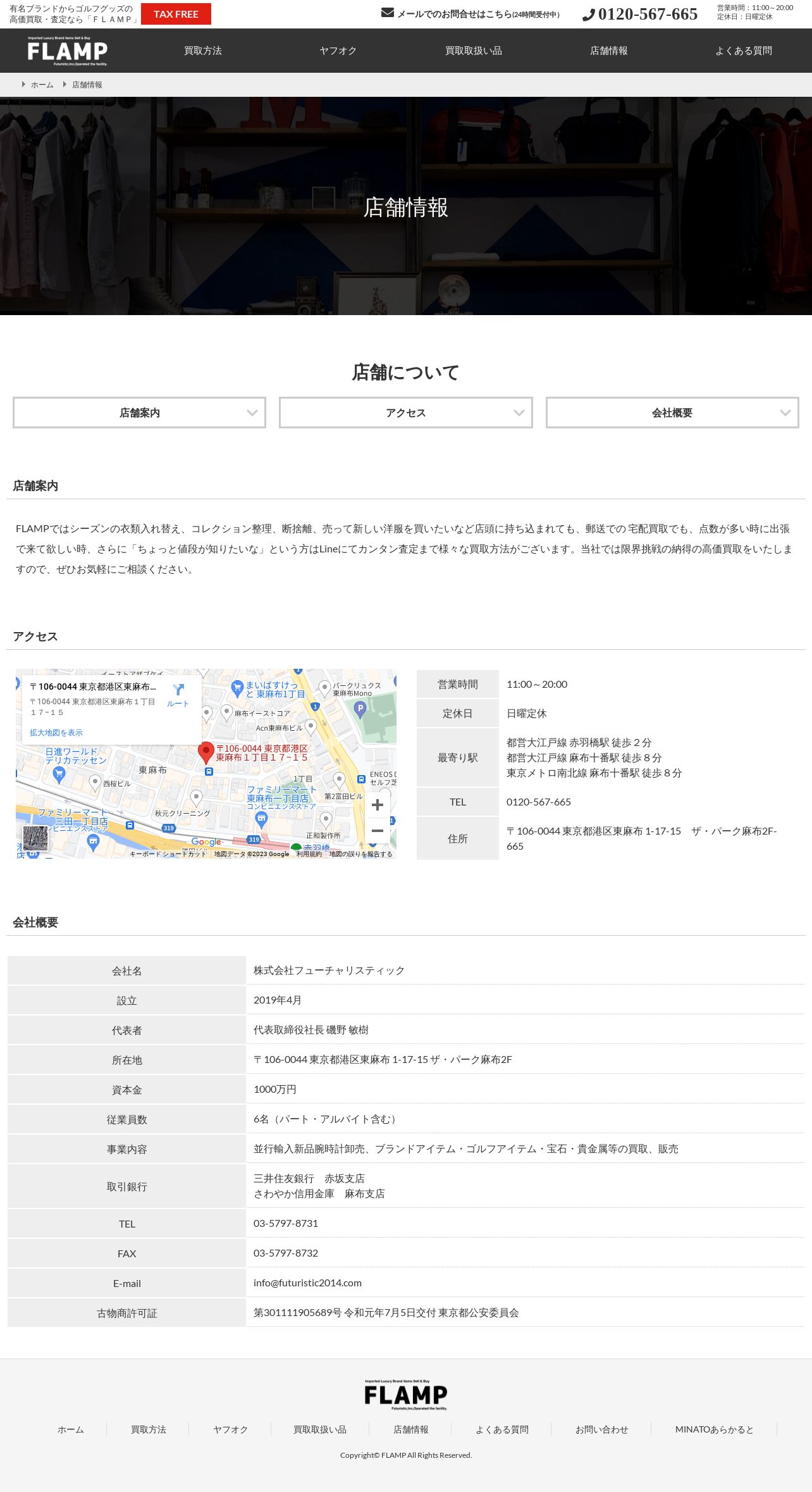Zoom out the map with minus button
The height and width of the screenshot is (1492, 812).
378,831
